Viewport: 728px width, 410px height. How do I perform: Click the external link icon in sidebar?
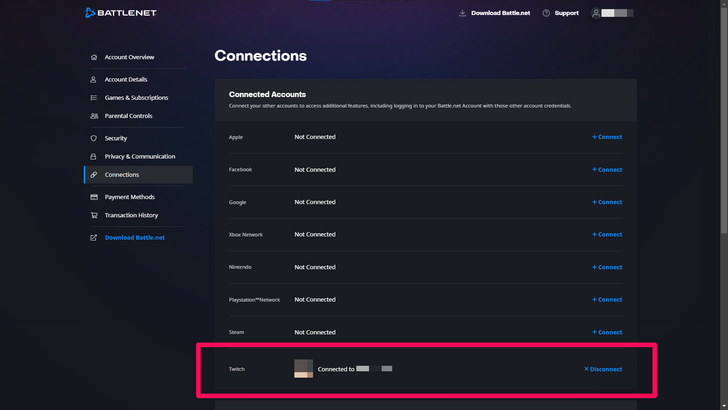(x=93, y=237)
